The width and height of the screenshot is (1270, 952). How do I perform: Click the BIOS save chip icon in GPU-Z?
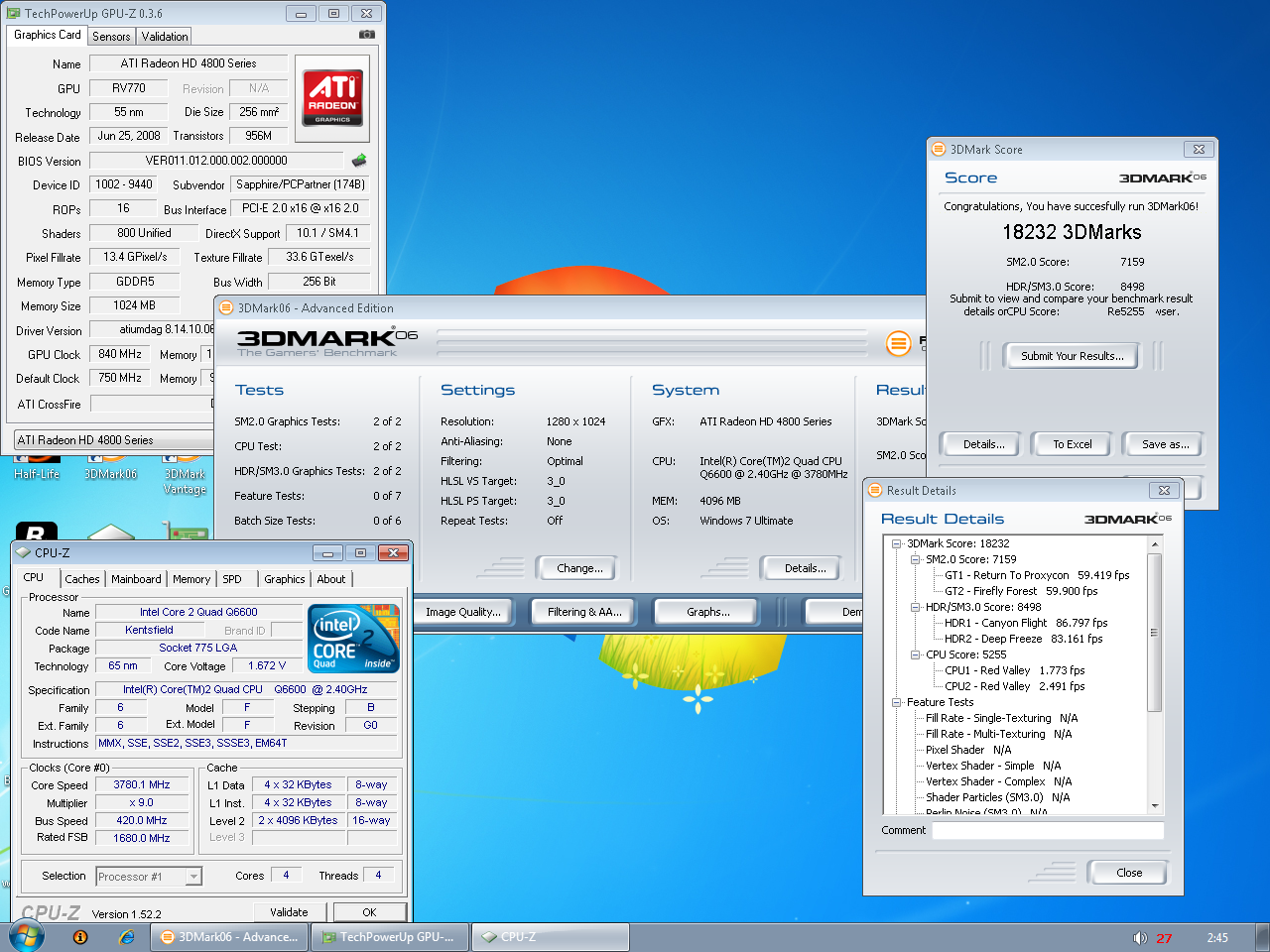(359, 160)
